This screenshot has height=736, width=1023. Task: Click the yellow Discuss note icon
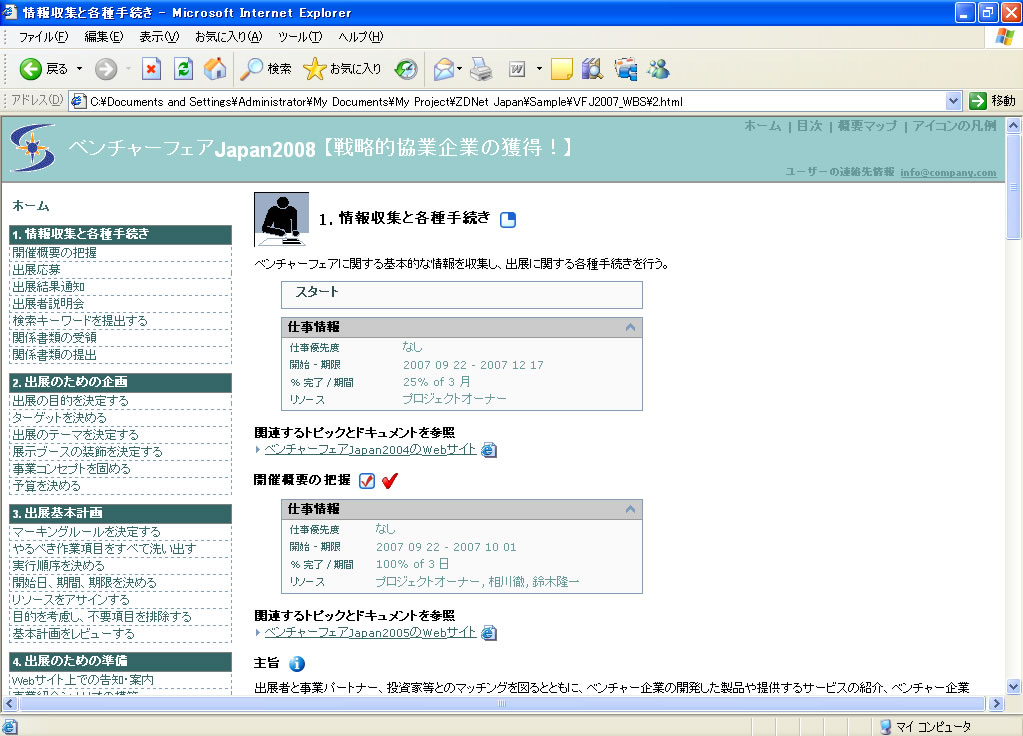[561, 69]
